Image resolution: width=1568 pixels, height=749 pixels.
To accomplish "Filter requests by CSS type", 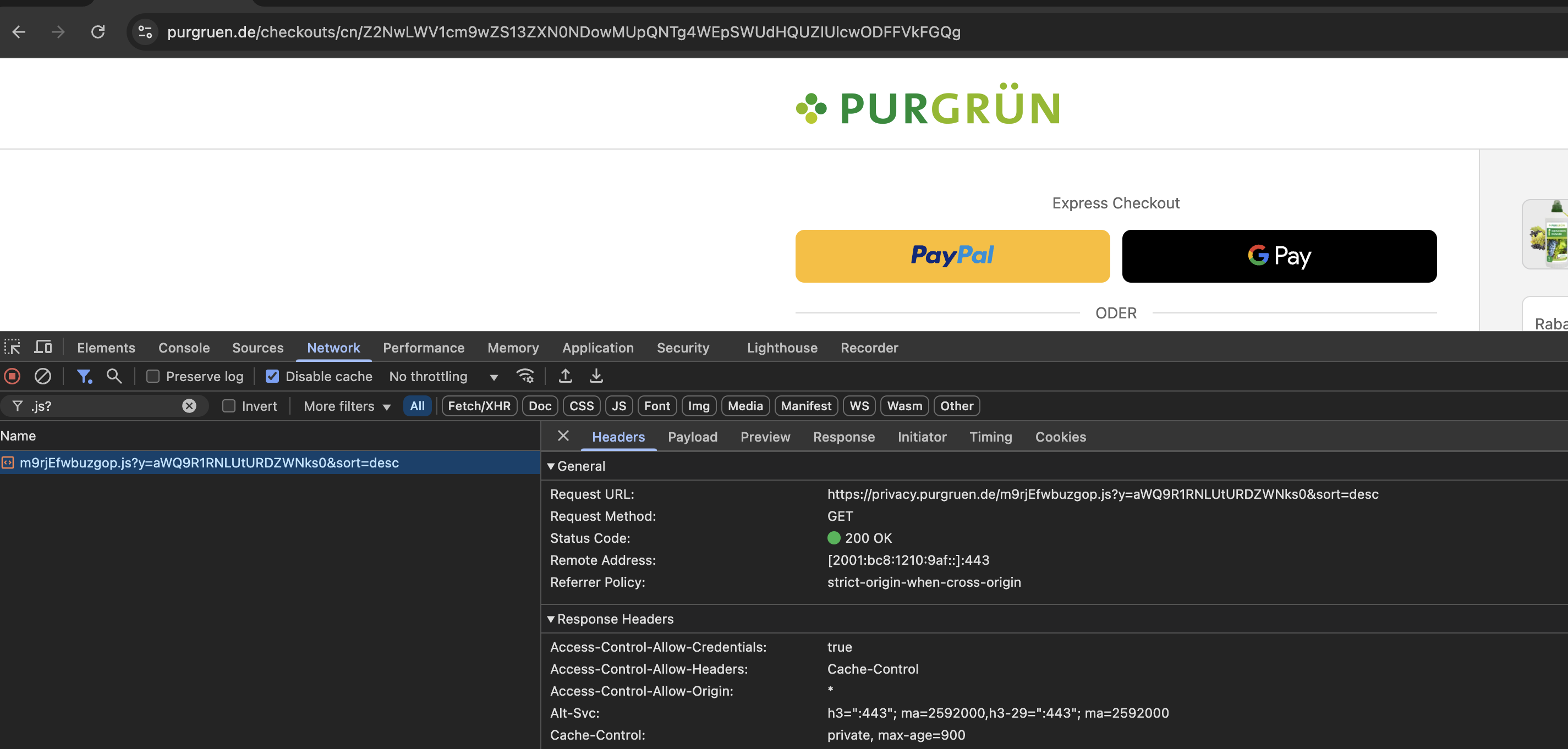I will (x=582, y=406).
